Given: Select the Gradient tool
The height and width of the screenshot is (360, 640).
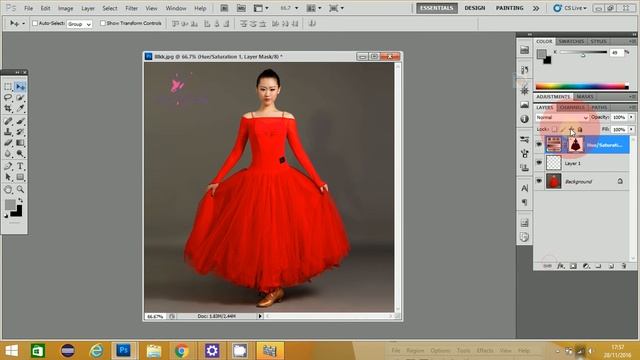Looking at the screenshot, I should click(20, 142).
